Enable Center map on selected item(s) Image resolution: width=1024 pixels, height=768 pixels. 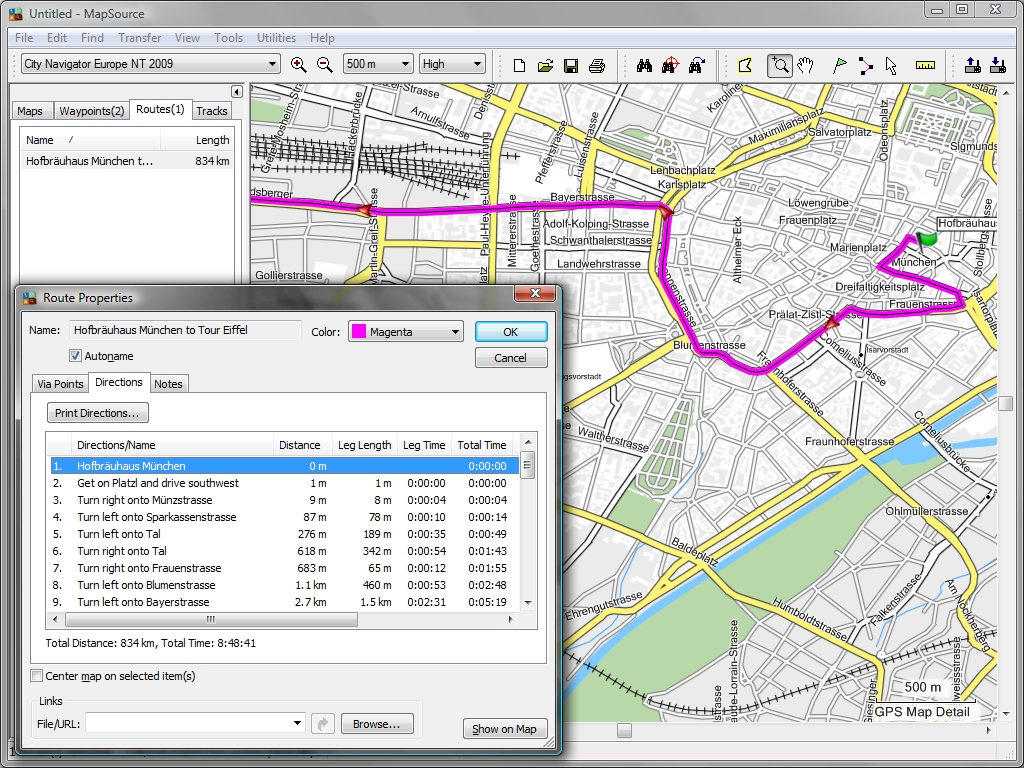click(x=37, y=676)
